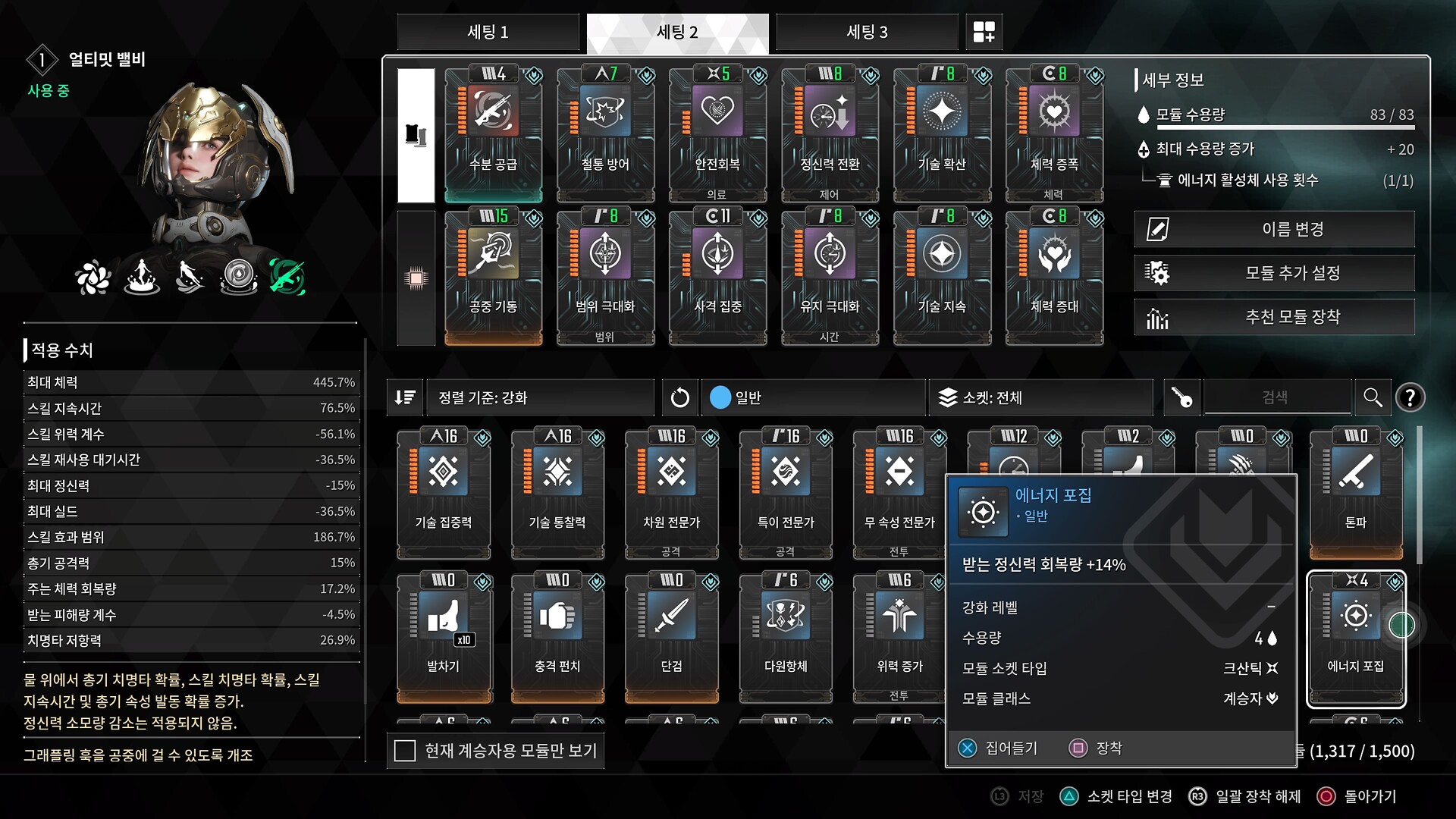
Task: Click the magnifying glass search icon
Action: pos(1373,397)
